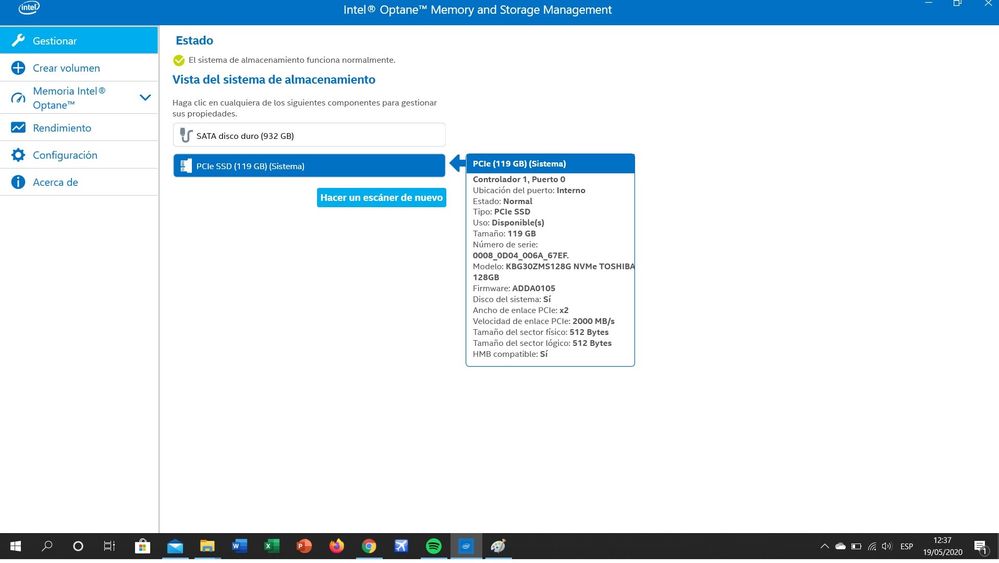The height and width of the screenshot is (563, 999).
Task: Click the plus icon for Crear volumen
Action: point(18,68)
